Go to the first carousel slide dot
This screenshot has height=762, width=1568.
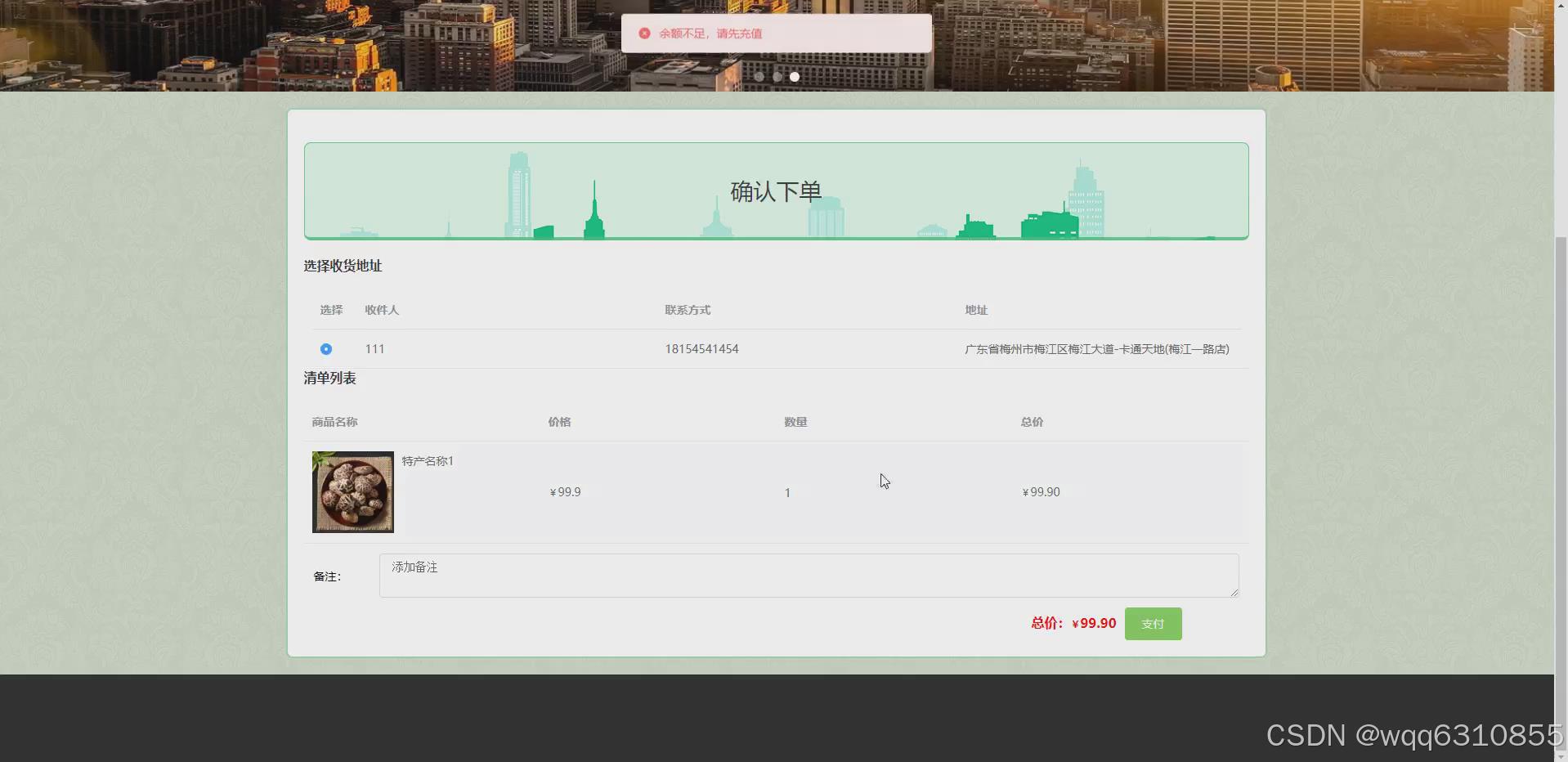pyautogui.click(x=759, y=77)
